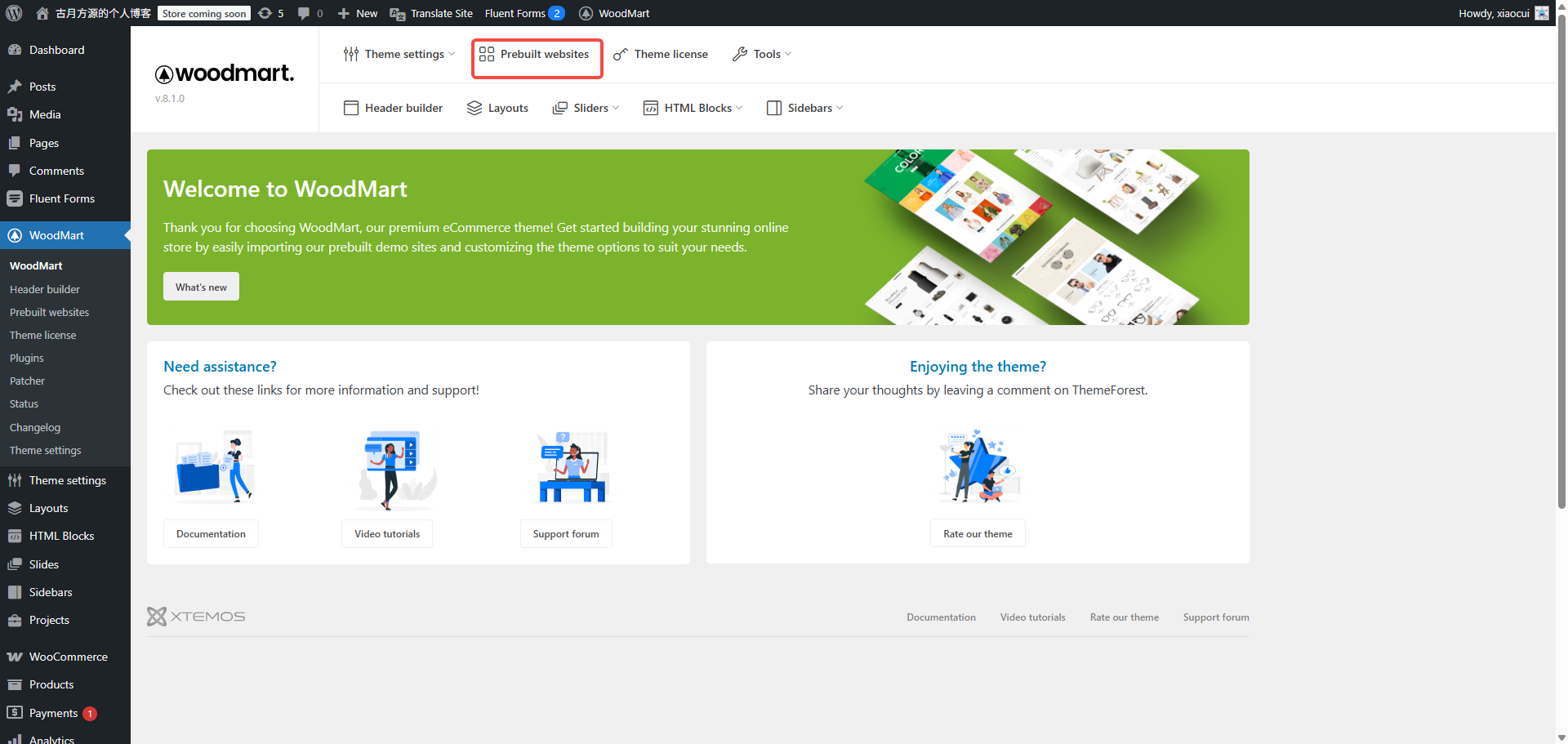Click the comments bubble icon in admin bar
This screenshot has height=744, width=1568.
coord(304,13)
